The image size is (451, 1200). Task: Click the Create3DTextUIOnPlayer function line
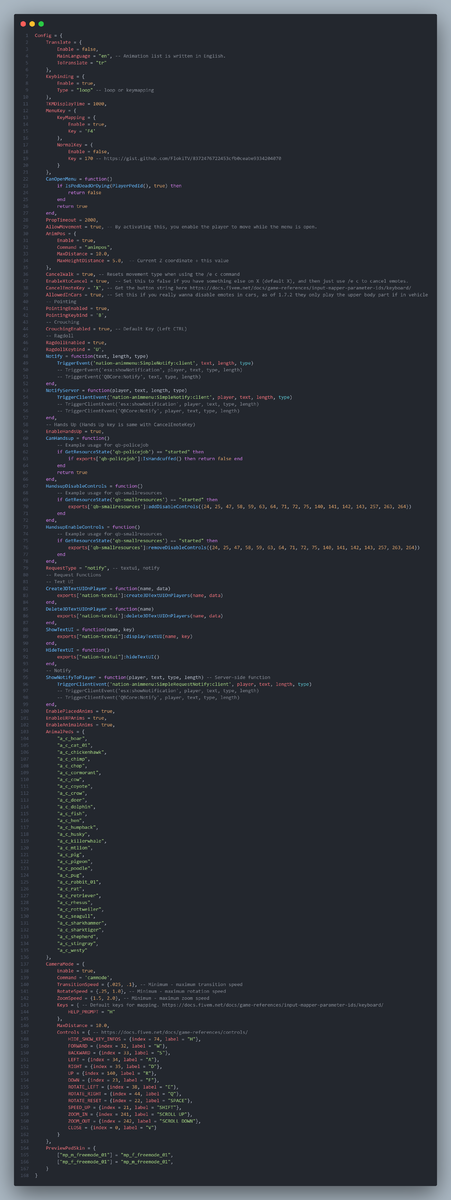pos(108,588)
